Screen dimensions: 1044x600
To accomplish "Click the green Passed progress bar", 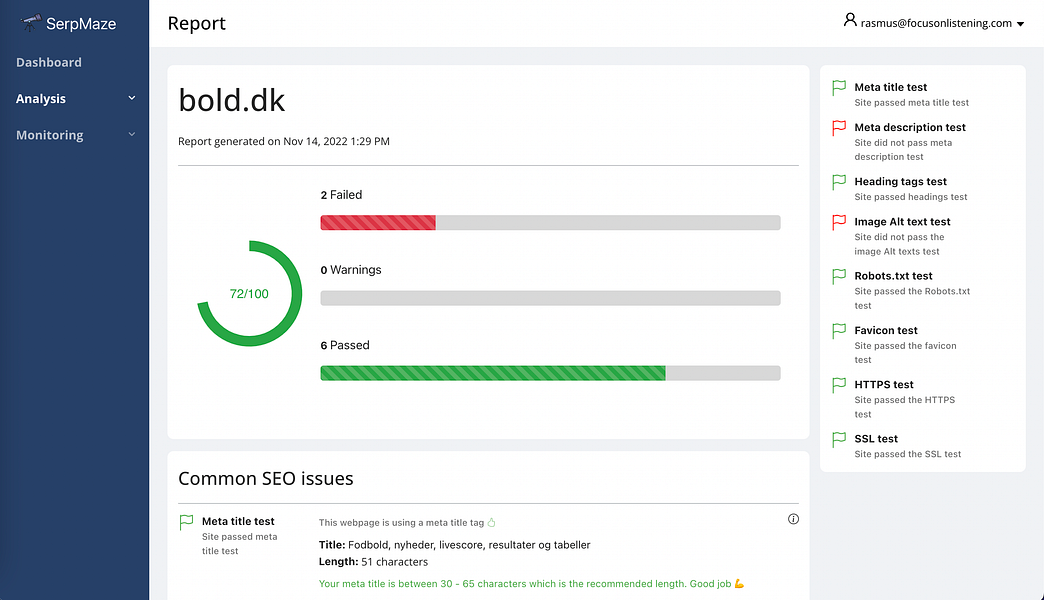I will coord(492,373).
